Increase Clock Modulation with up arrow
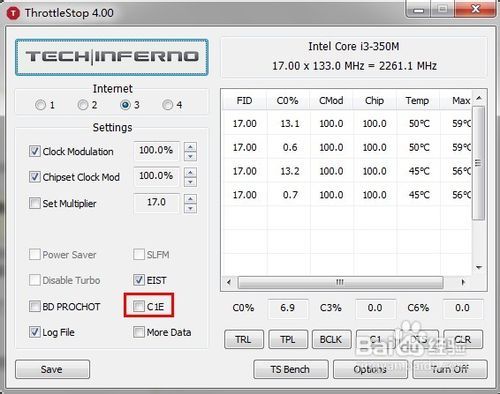Viewport: 500px width, 394px height. (x=190, y=147)
